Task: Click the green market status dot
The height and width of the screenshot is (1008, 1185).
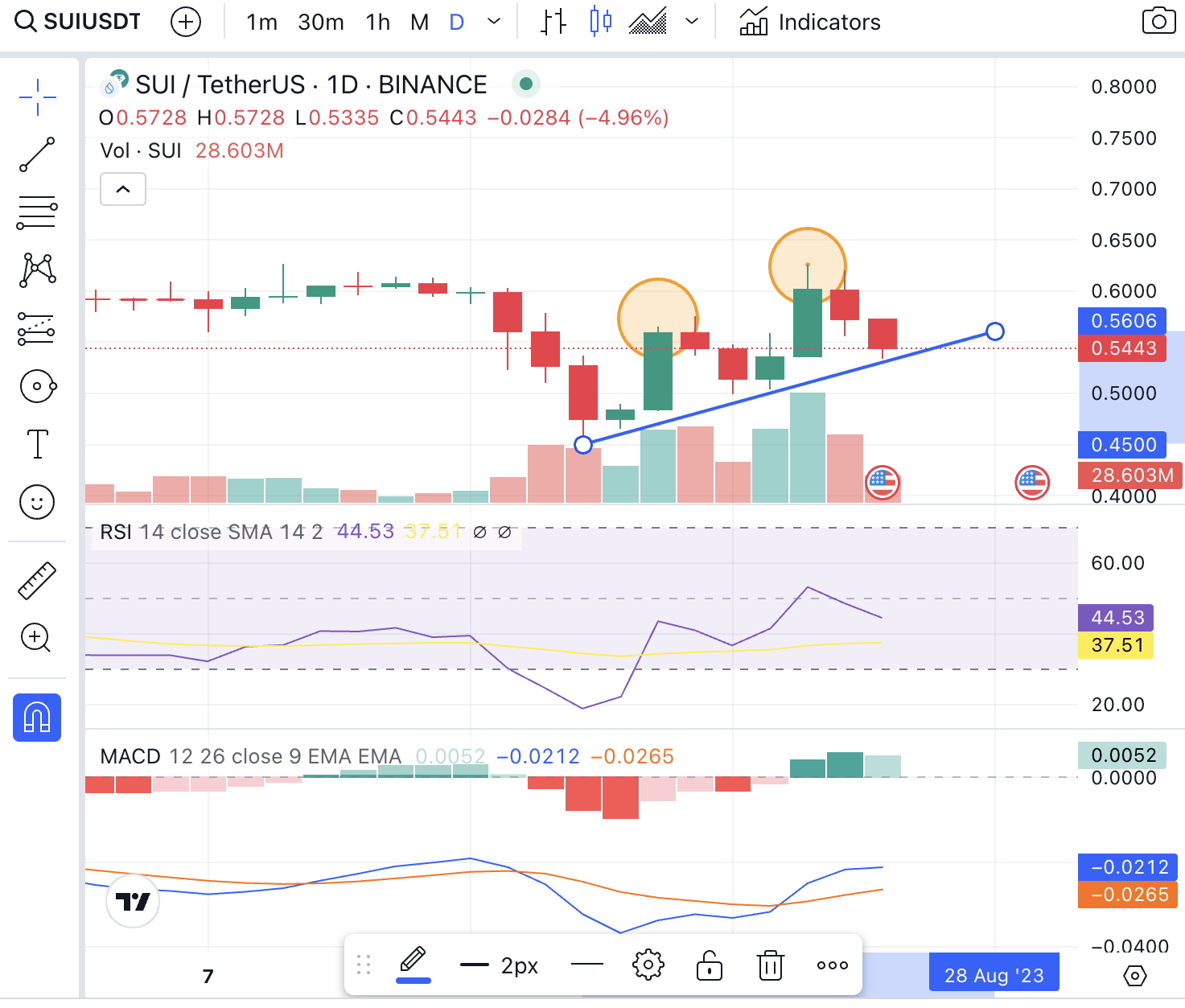Action: (x=526, y=84)
